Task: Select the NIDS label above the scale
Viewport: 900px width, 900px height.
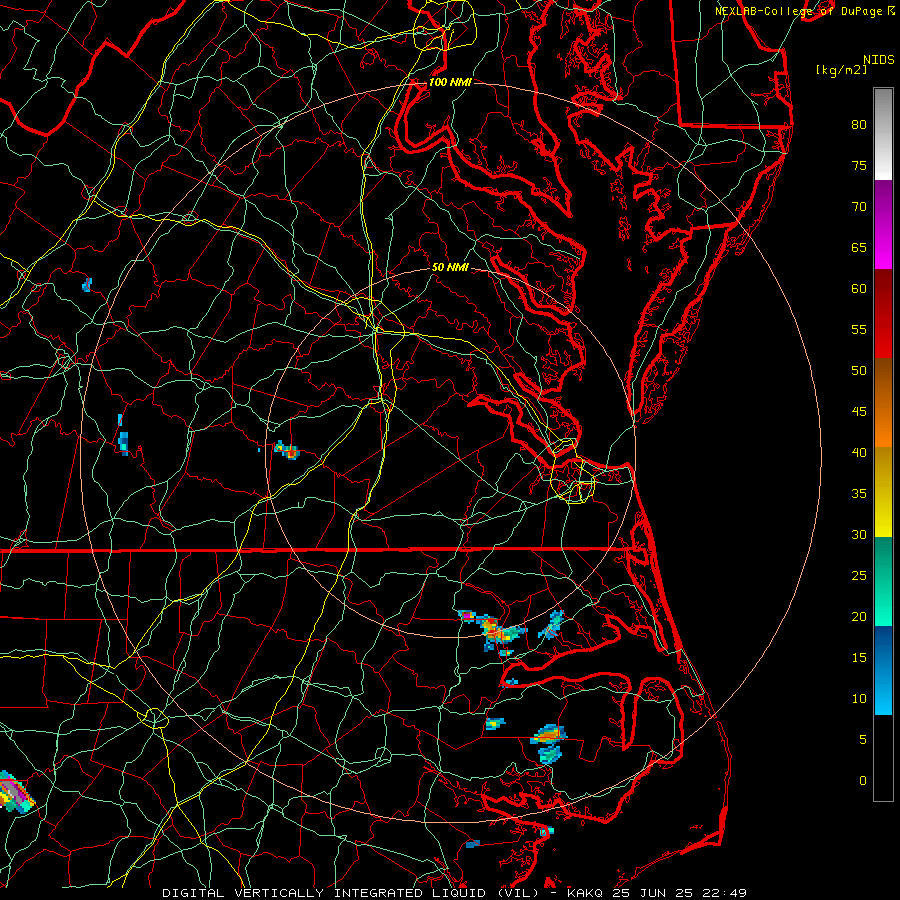Action: tap(878, 60)
